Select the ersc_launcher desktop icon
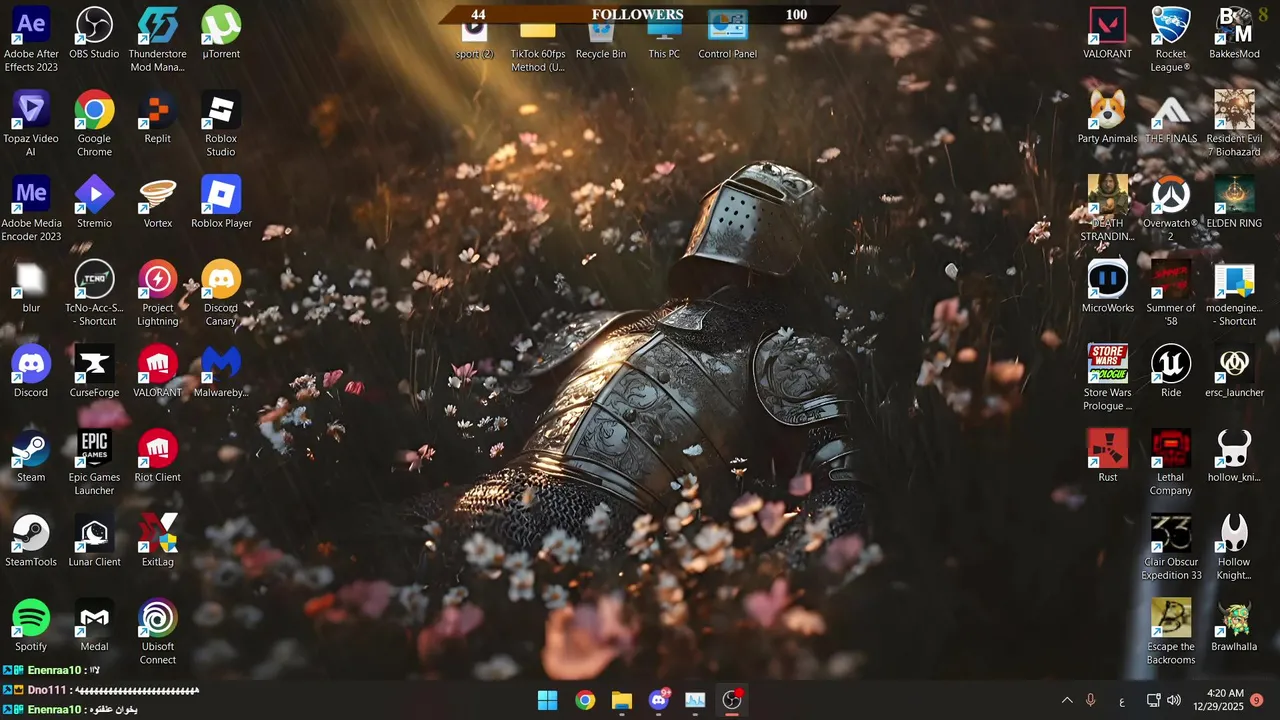Viewport: 1280px width, 720px height. pyautogui.click(x=1234, y=371)
